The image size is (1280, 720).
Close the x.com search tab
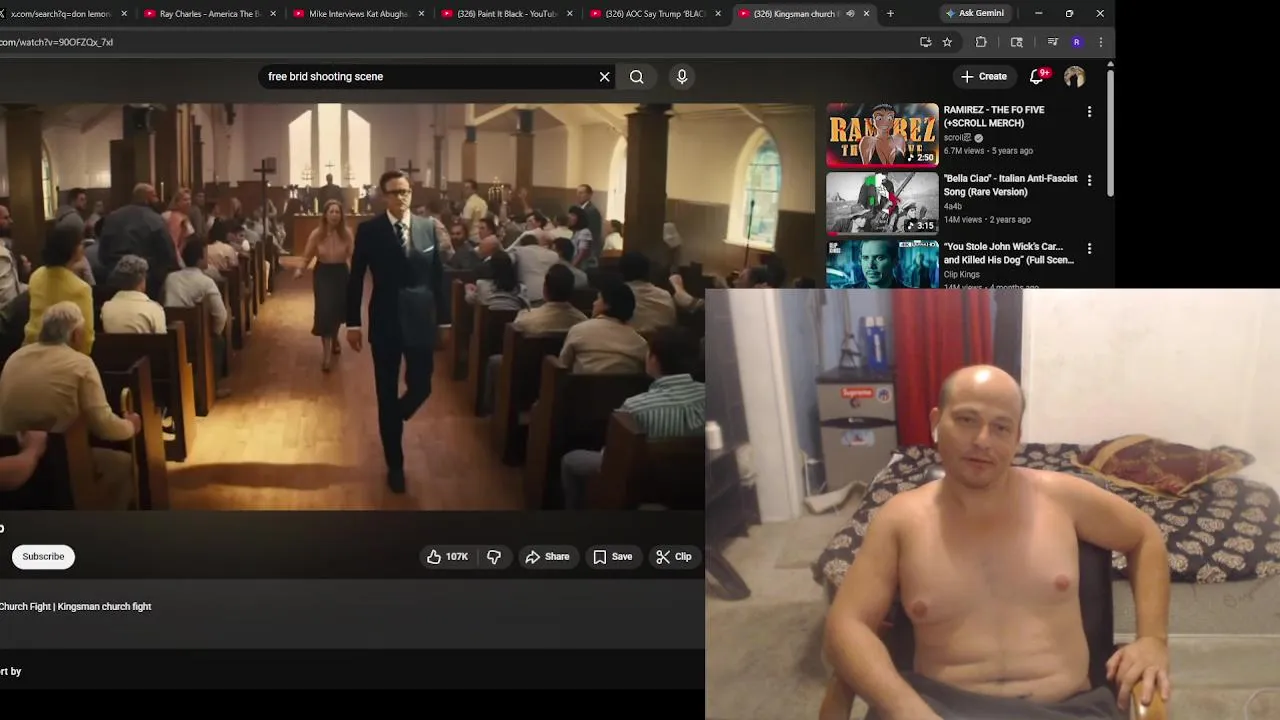tap(124, 14)
